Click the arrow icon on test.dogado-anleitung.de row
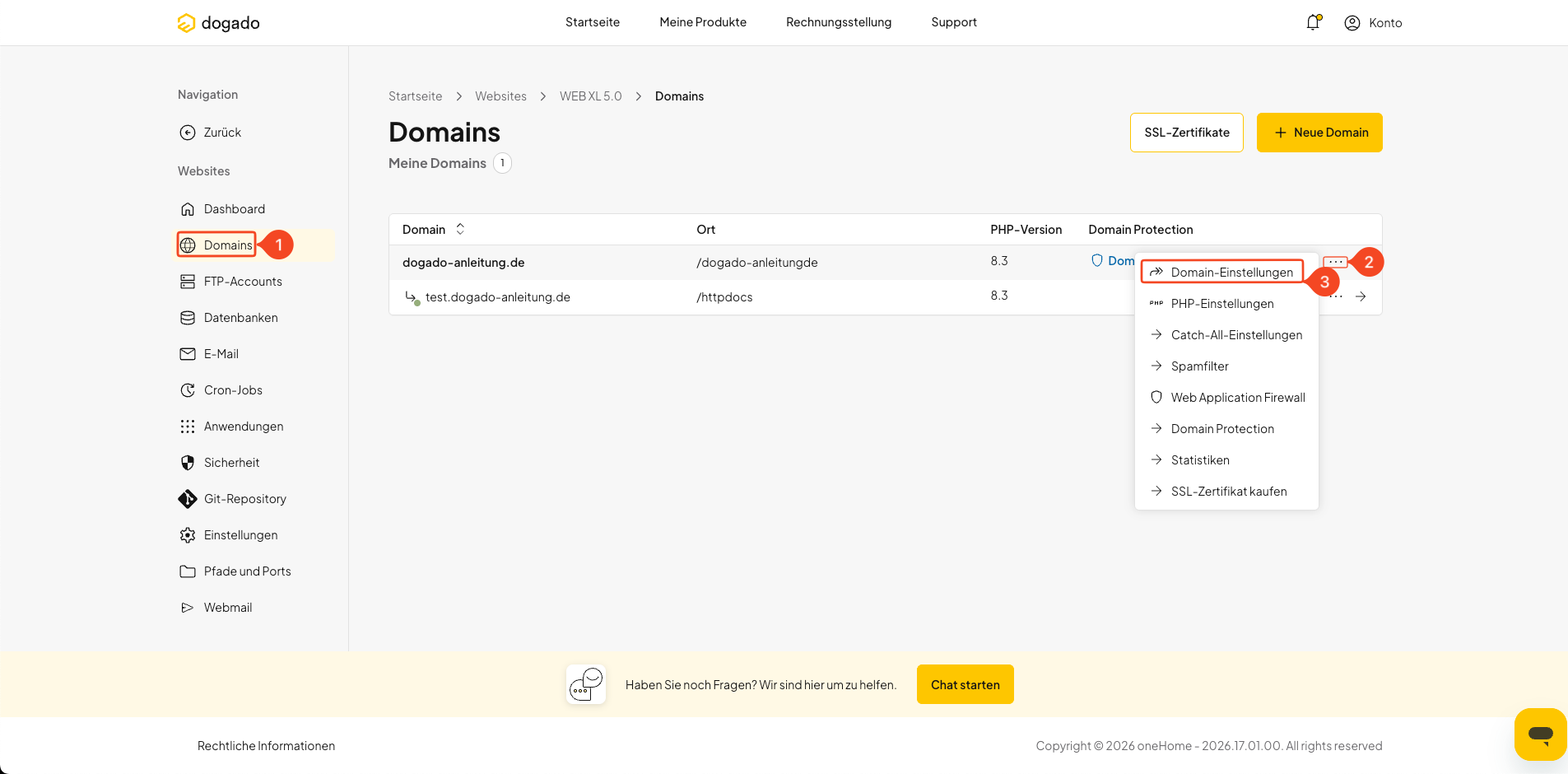This screenshot has height=774, width=1568. (x=1361, y=296)
